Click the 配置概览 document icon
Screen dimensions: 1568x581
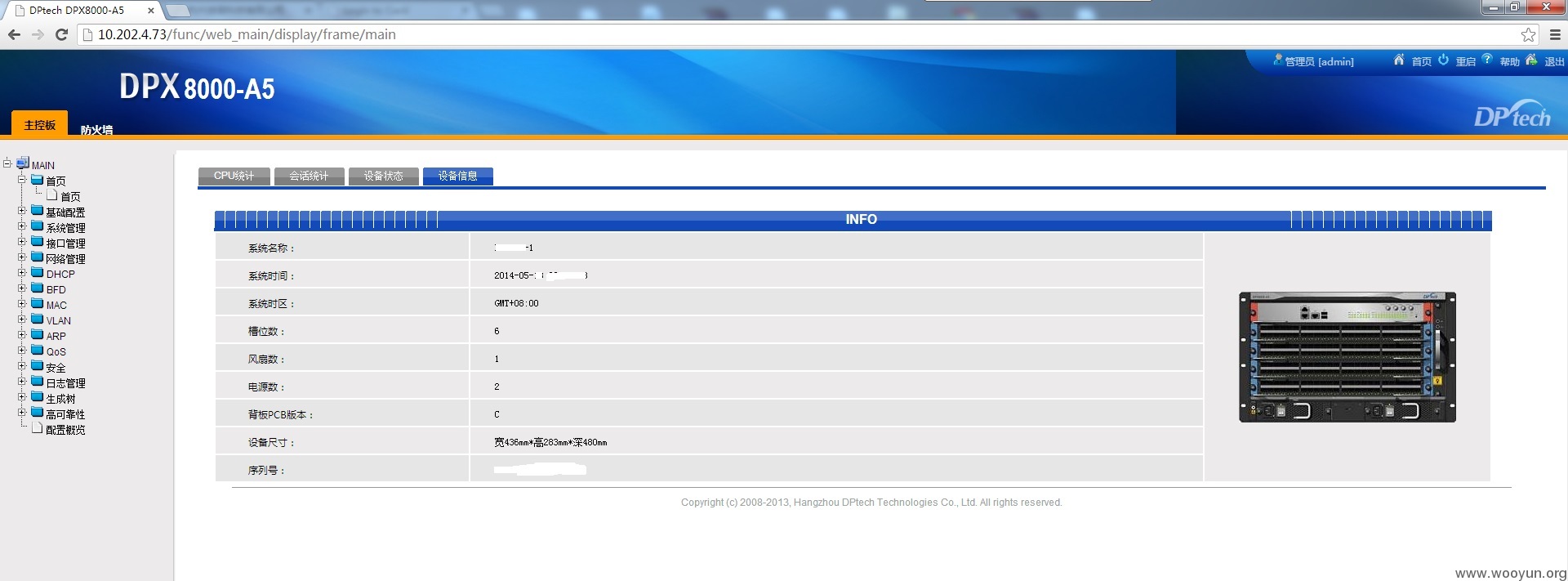(x=37, y=427)
